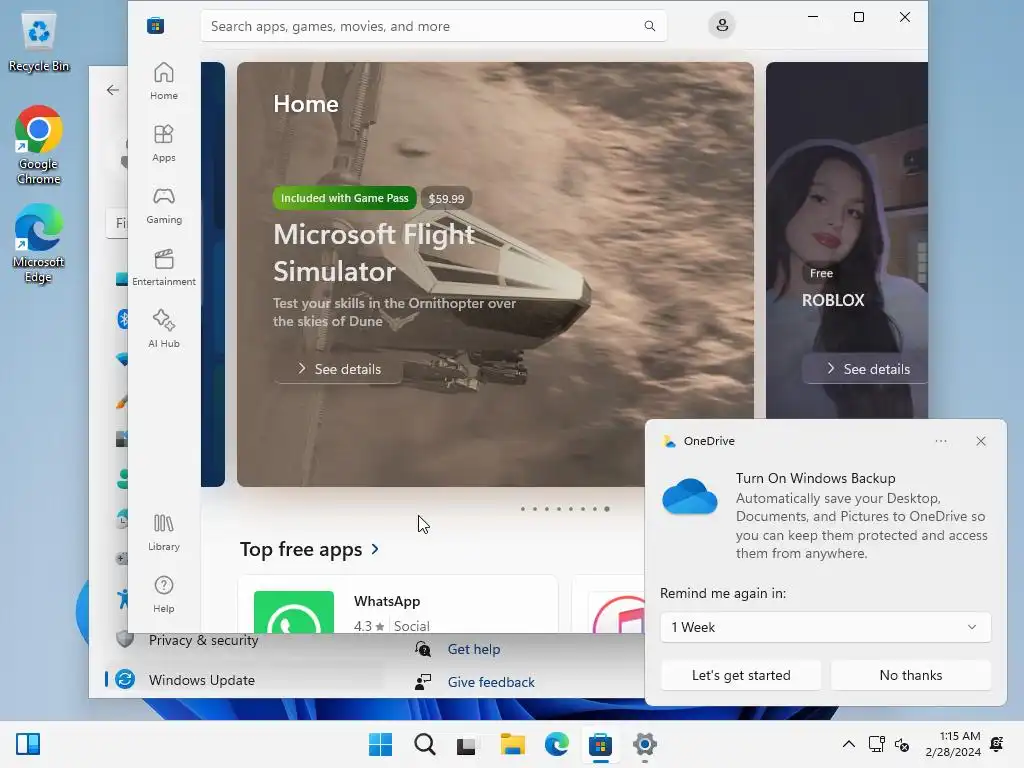This screenshot has width=1024, height=768.
Task: Click the muted volume icon in tray
Action: pyautogui.click(x=902, y=744)
